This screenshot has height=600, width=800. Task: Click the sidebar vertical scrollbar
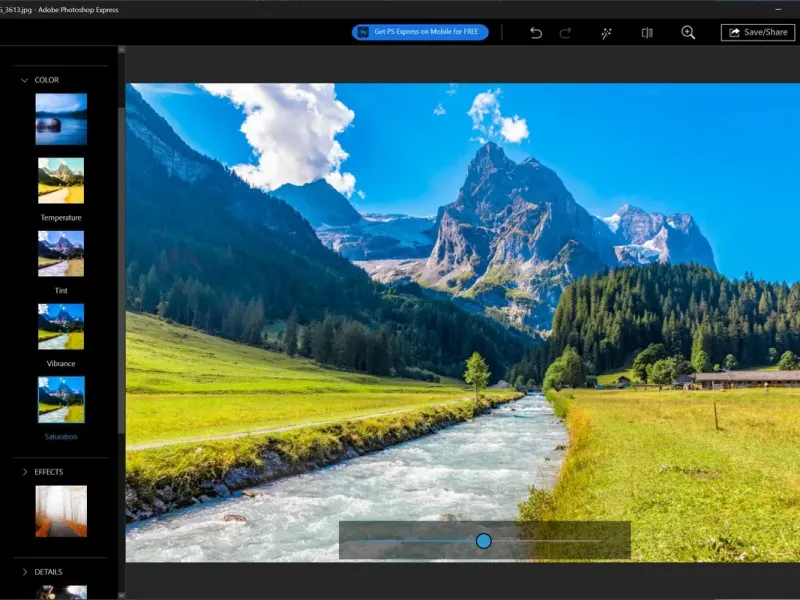tap(121, 270)
